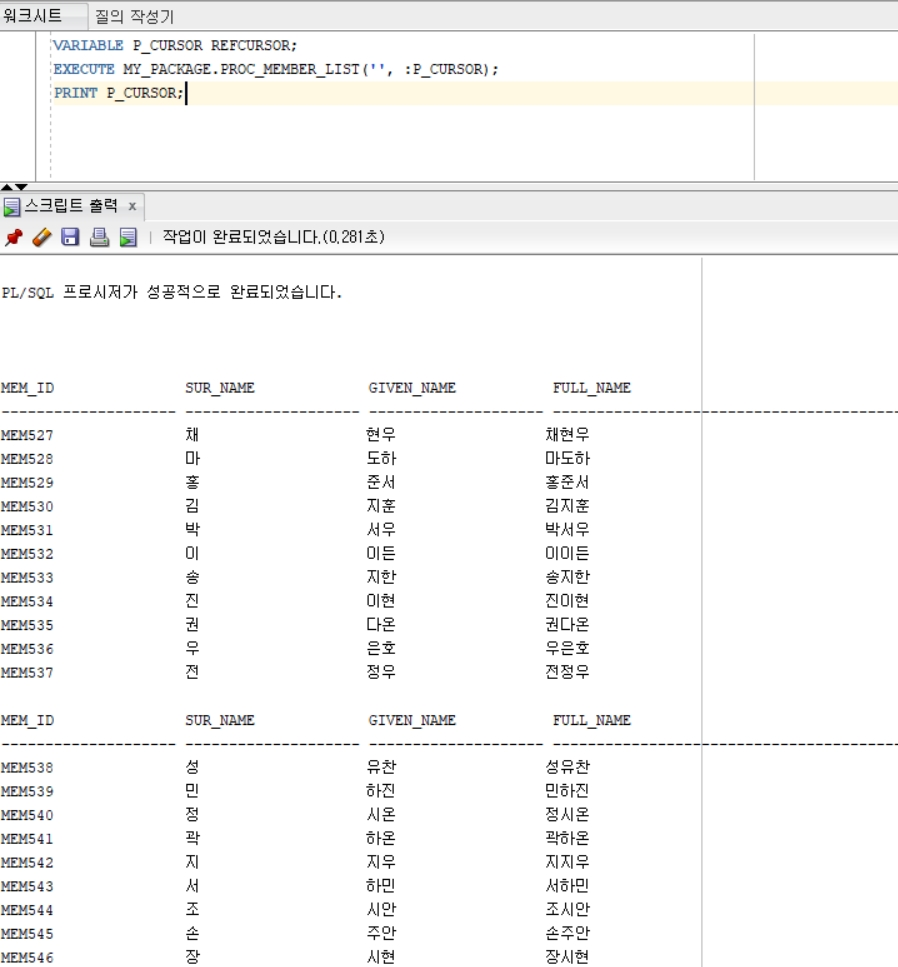
Task: Click full name 김지훈
Action: 567,506
